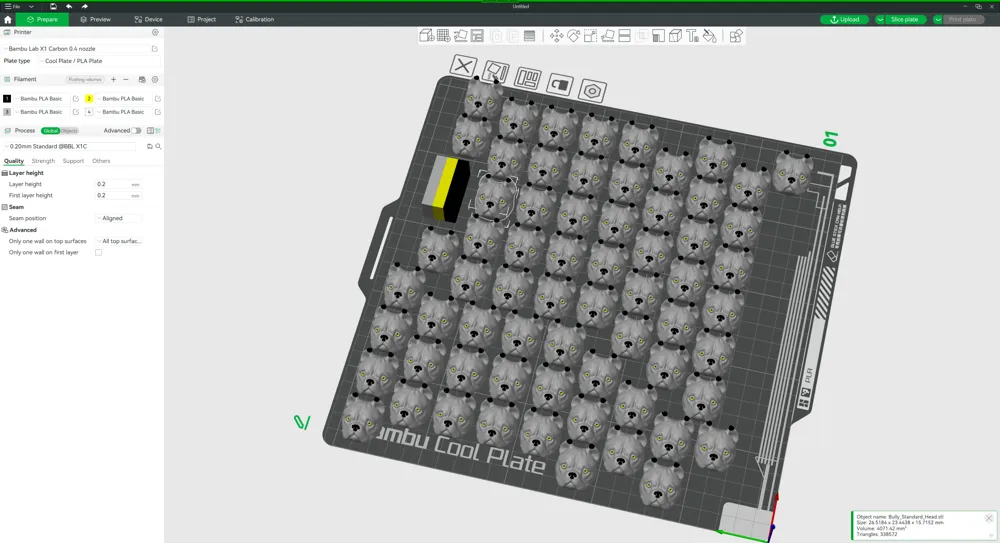Open filament 4 Bambu PLA Basic dropdown
This screenshot has height=543, width=1000.
pyautogui.click(x=124, y=112)
